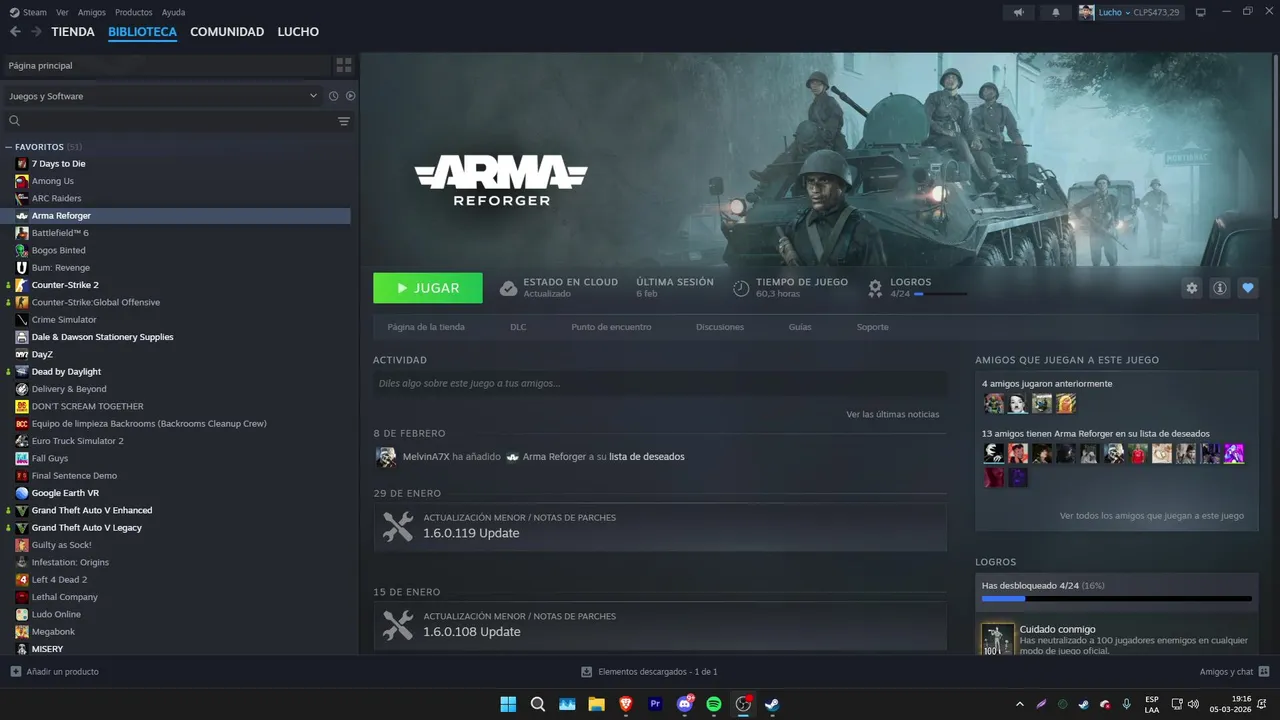Open the Ver menu

[x=62, y=12]
